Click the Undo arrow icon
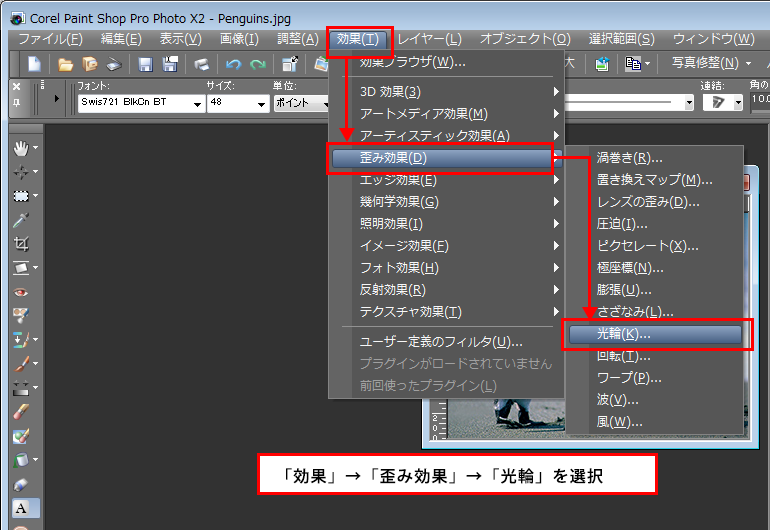This screenshot has width=770, height=530. point(233,64)
